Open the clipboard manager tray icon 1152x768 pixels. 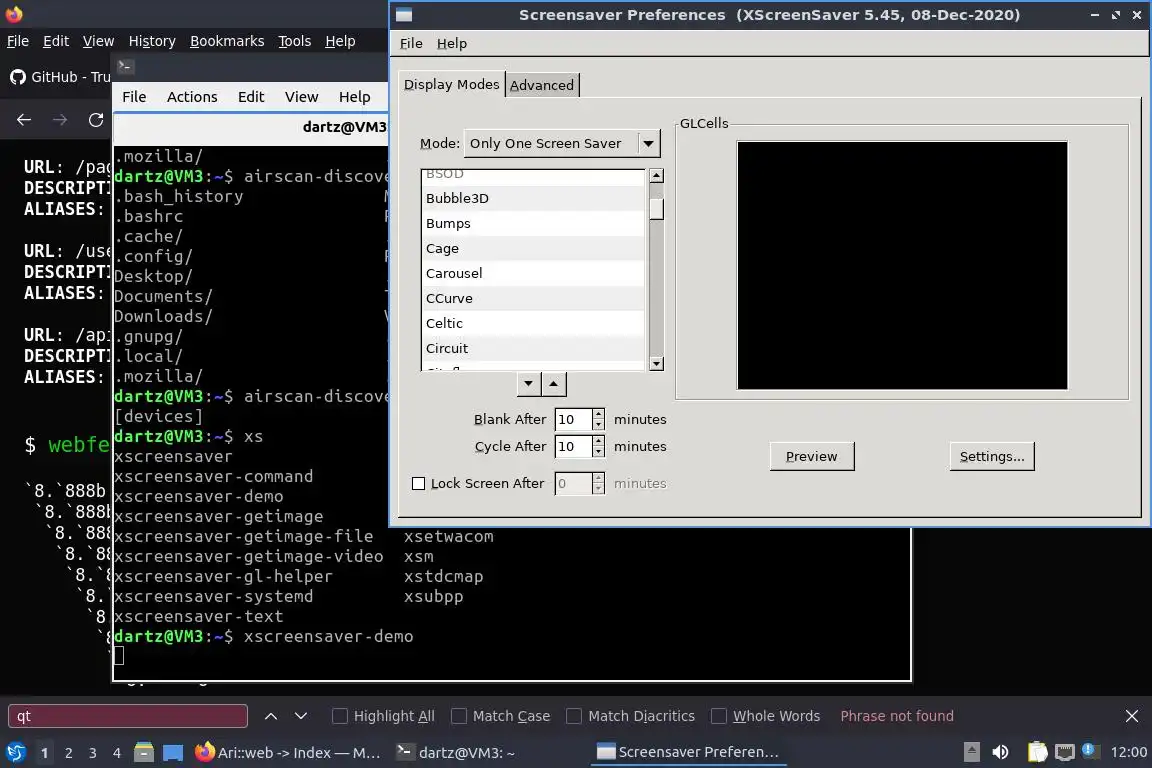1037,752
